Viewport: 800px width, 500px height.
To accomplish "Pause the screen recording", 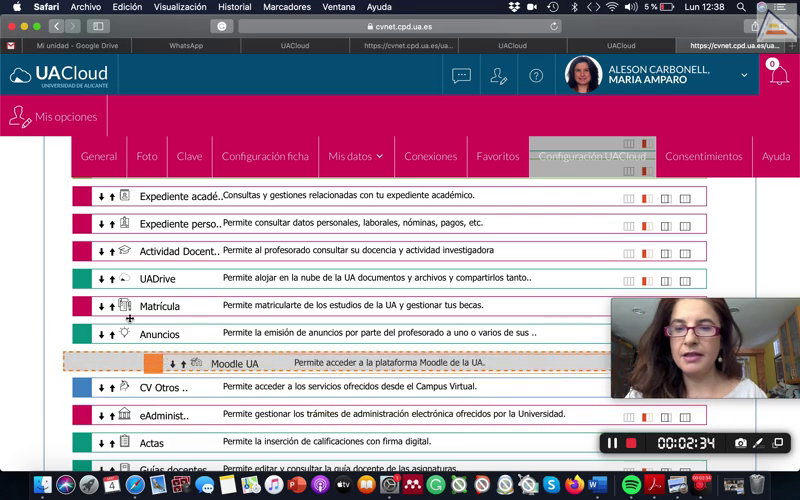I will click(x=612, y=443).
